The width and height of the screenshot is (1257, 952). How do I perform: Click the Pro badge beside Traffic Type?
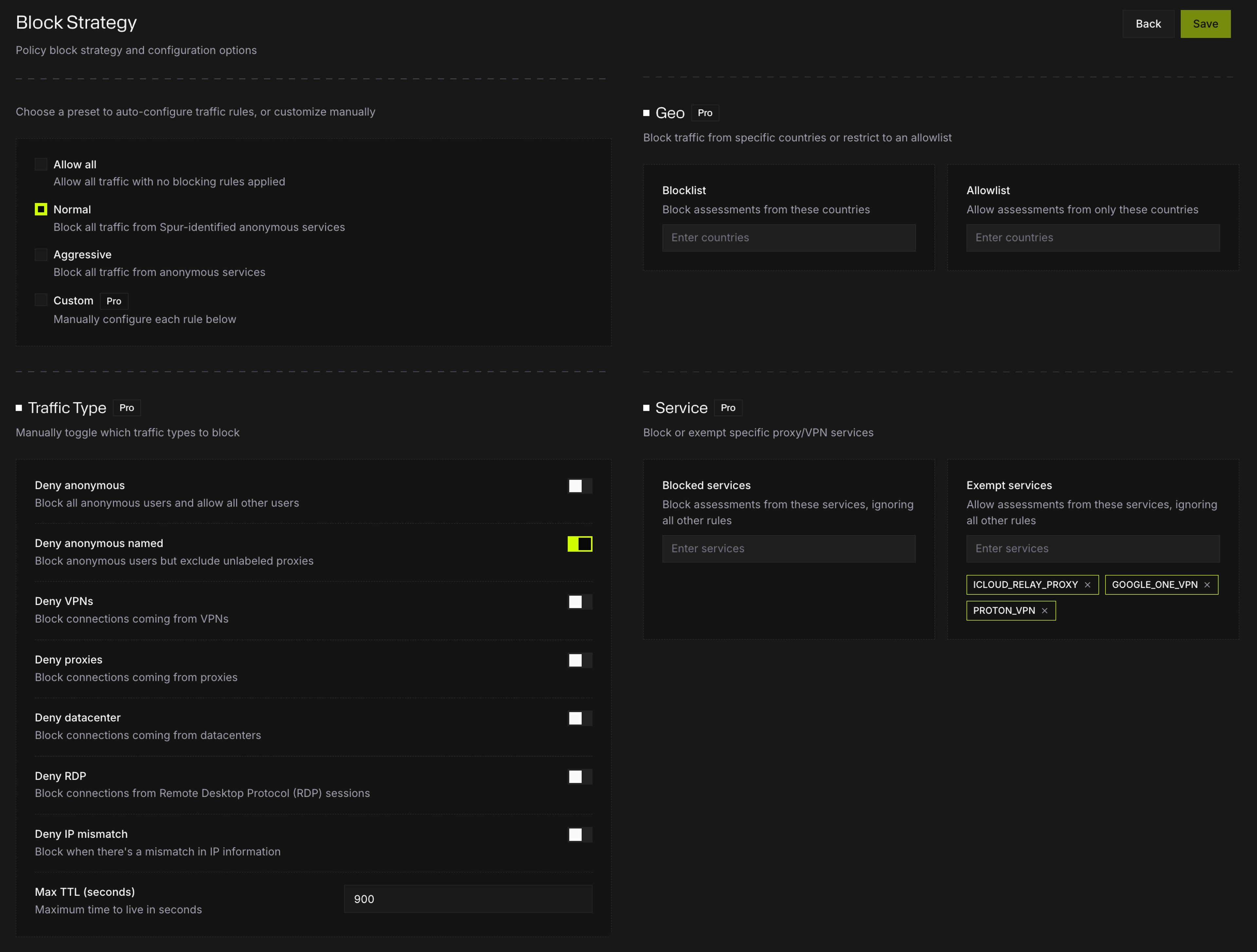click(127, 408)
